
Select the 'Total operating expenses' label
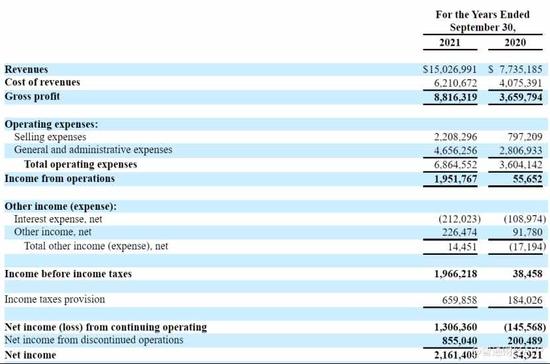[81, 164]
